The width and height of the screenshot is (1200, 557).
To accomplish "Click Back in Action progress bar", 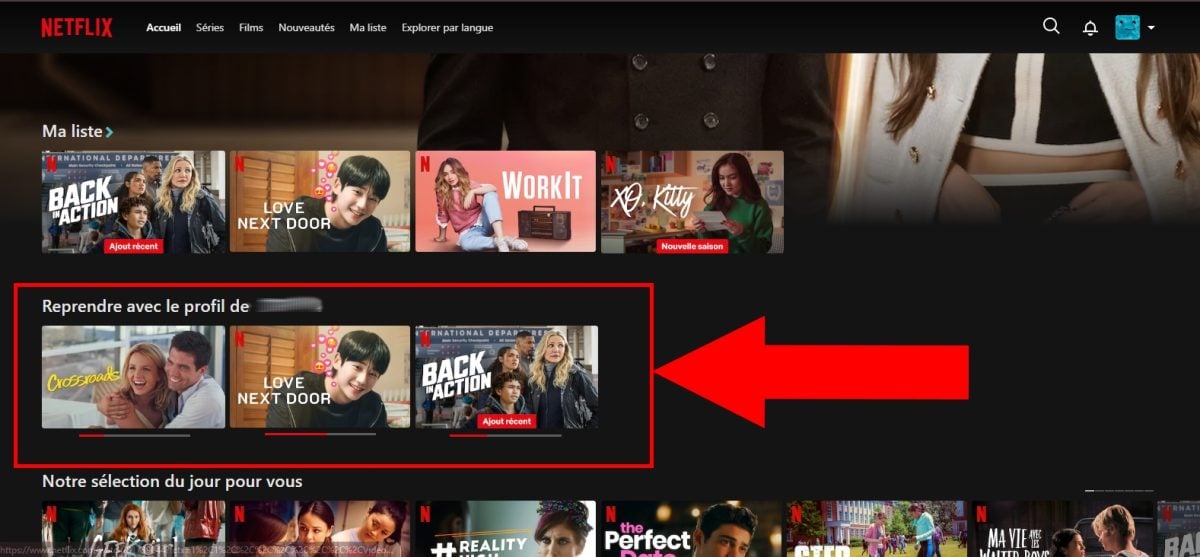I will coord(506,435).
